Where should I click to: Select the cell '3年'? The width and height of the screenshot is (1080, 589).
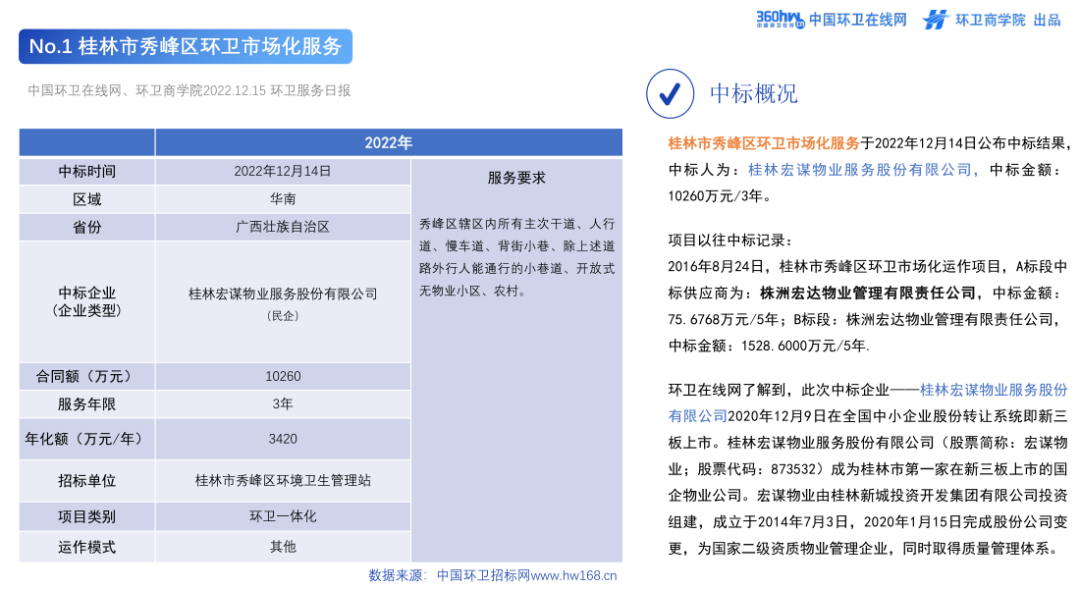click(282, 404)
